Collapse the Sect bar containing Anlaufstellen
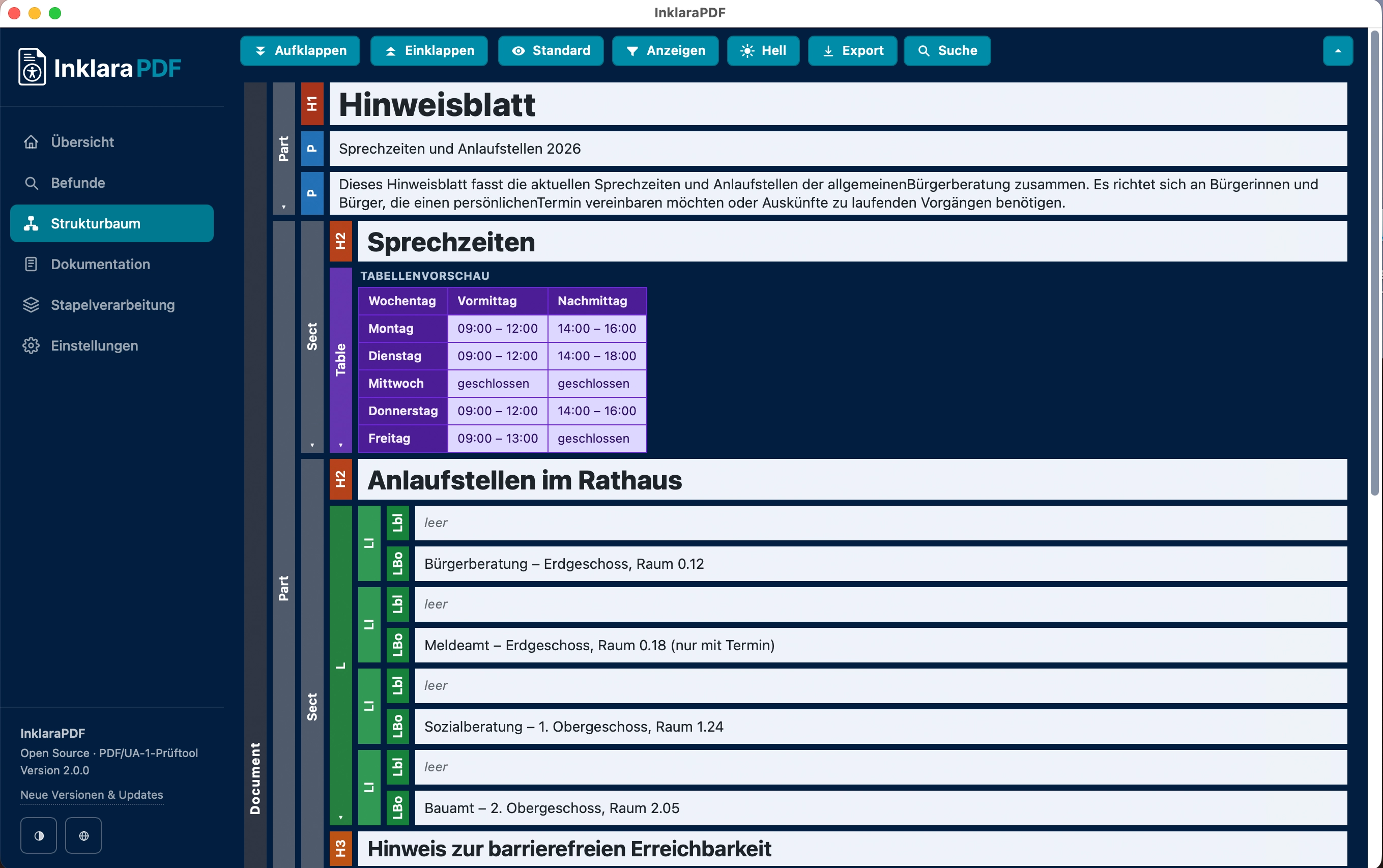 [312, 663]
